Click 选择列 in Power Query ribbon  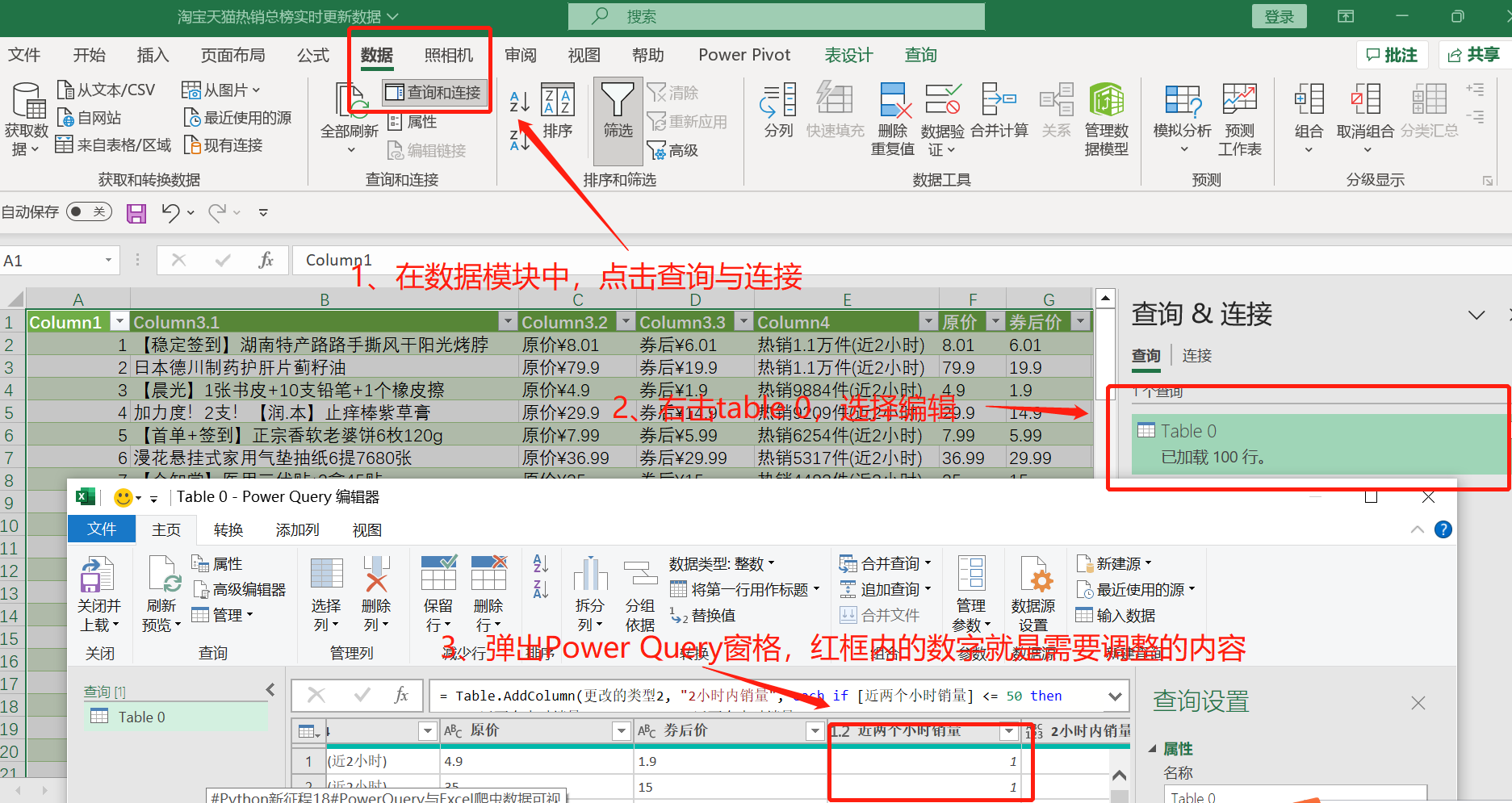point(326,596)
